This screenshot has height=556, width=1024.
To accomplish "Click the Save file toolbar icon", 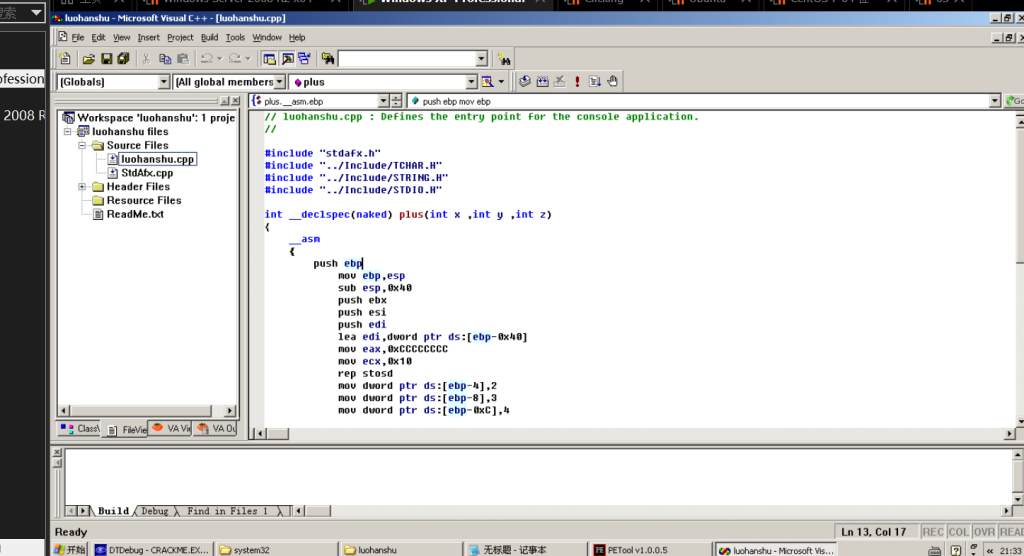I will (106, 60).
